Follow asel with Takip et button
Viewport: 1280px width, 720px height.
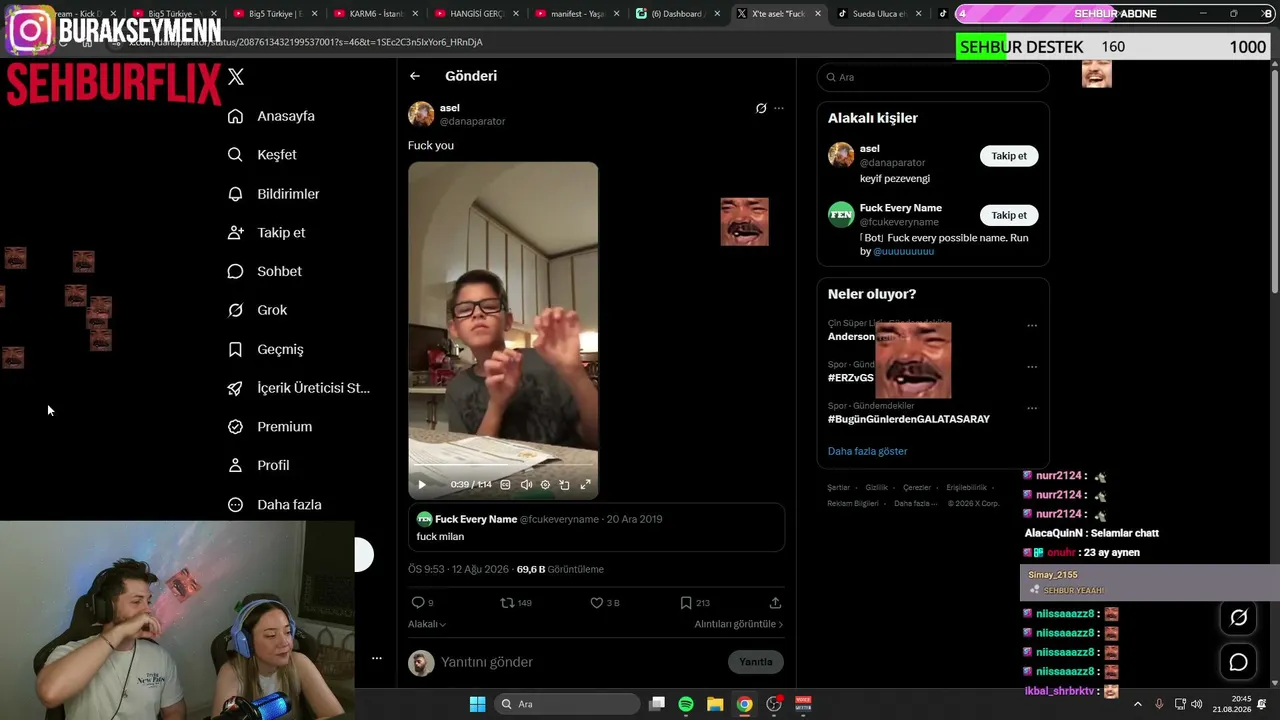[1009, 156]
